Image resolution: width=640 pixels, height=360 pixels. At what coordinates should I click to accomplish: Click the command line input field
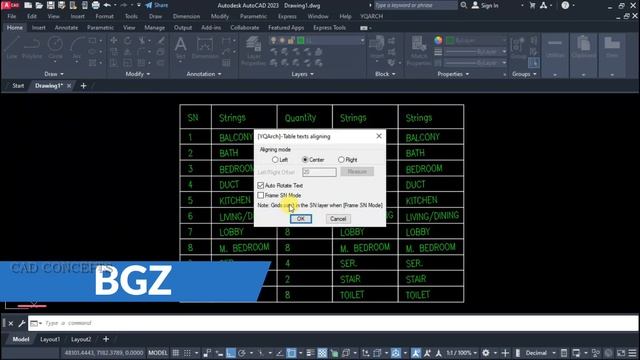click(333, 323)
